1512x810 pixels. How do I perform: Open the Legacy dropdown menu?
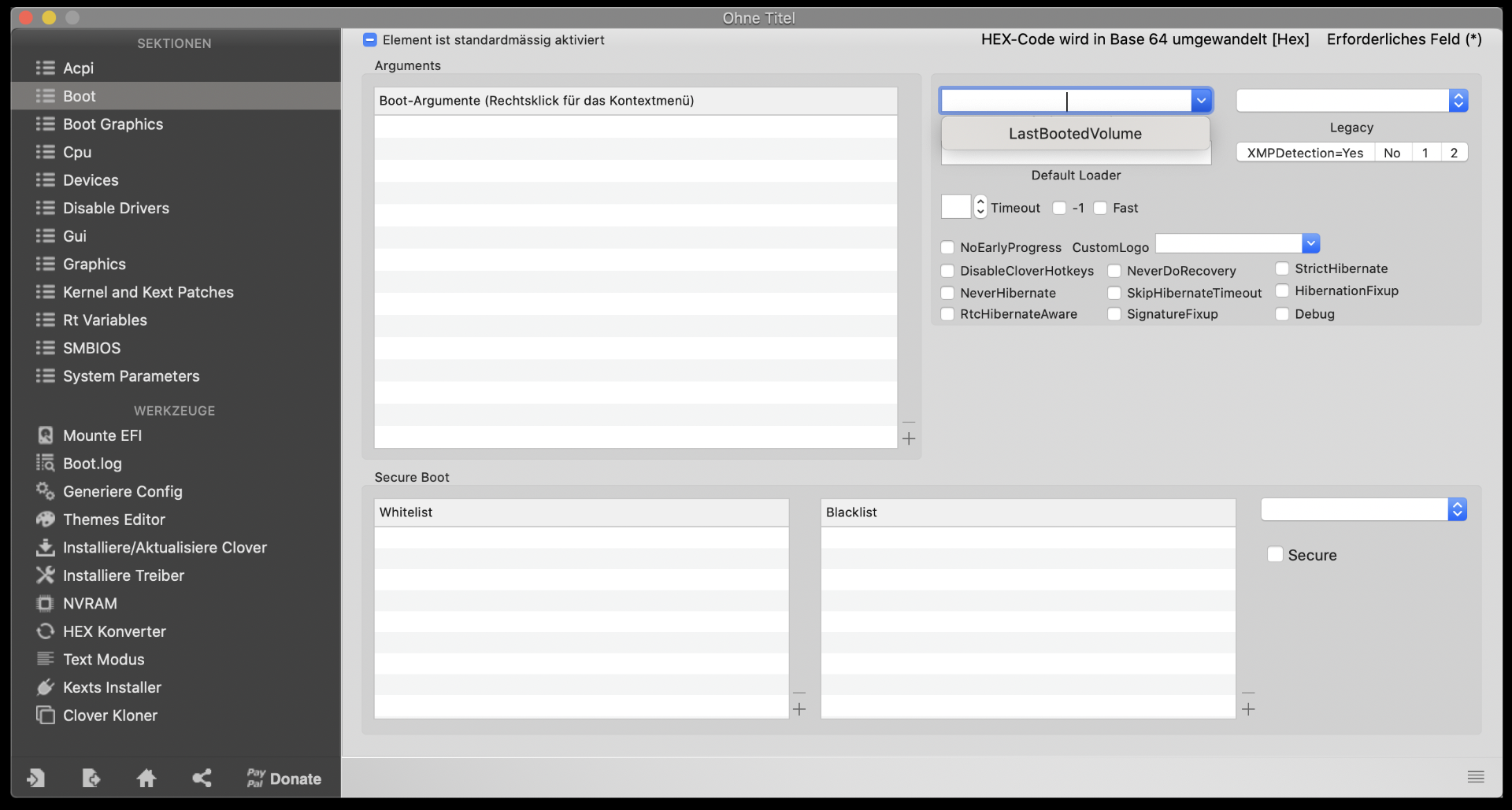[x=1352, y=100]
